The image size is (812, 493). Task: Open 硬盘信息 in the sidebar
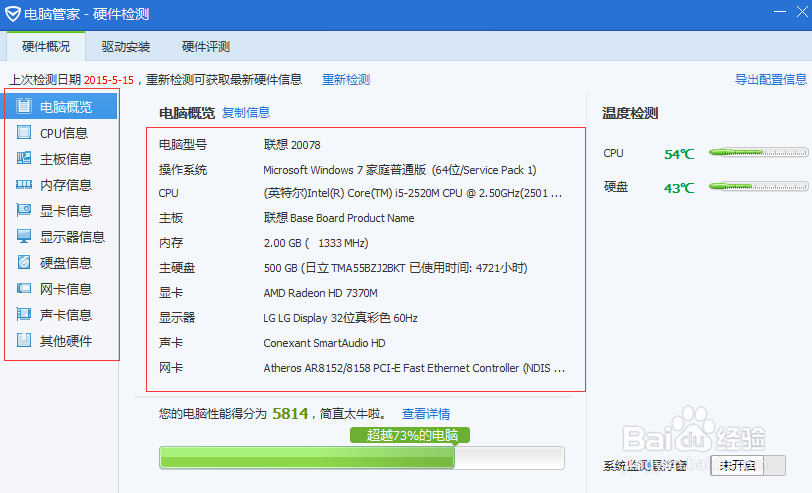coord(66,263)
